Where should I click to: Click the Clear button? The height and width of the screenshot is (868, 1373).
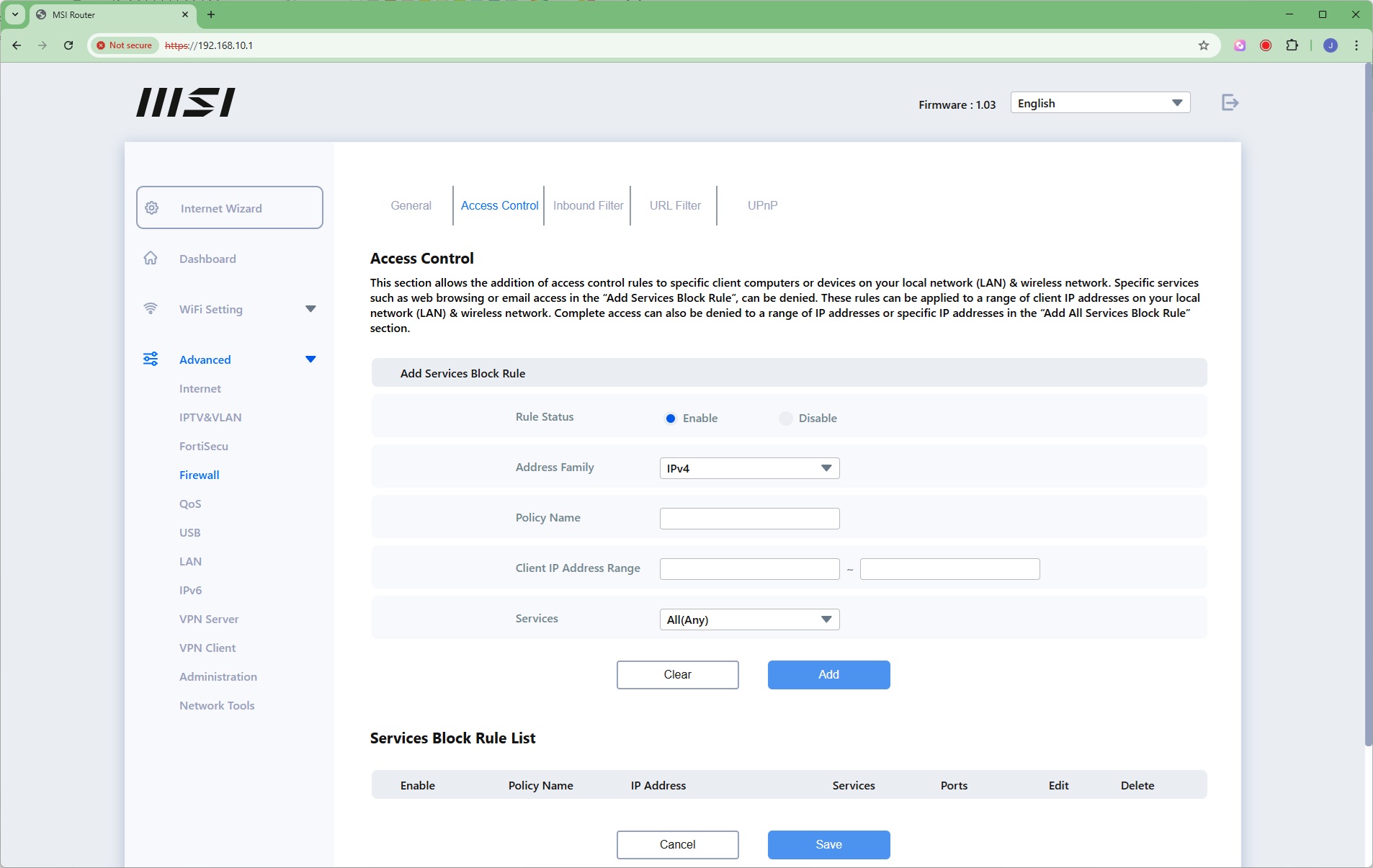point(677,675)
